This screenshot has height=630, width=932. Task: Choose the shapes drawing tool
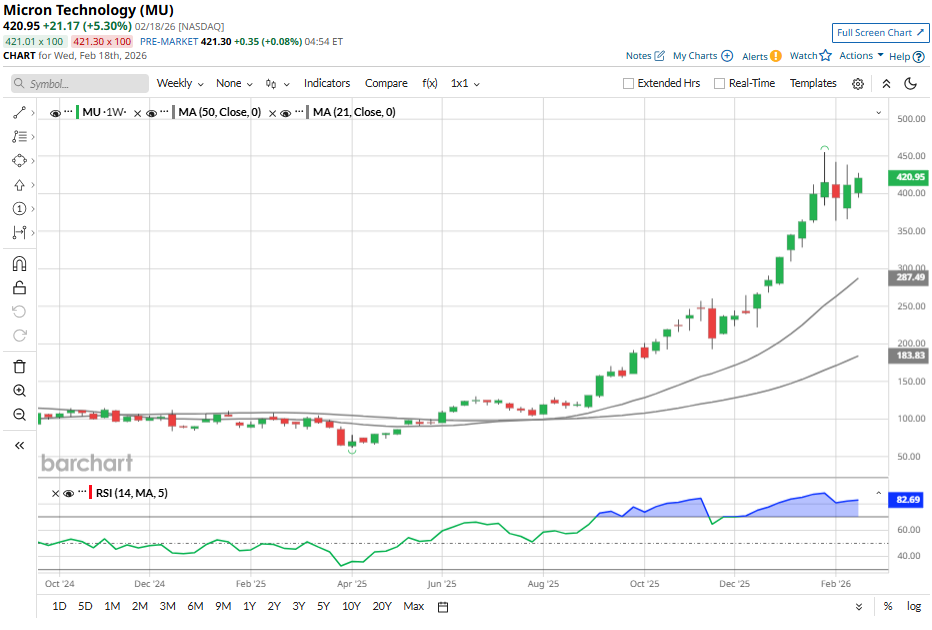pyautogui.click(x=19, y=160)
